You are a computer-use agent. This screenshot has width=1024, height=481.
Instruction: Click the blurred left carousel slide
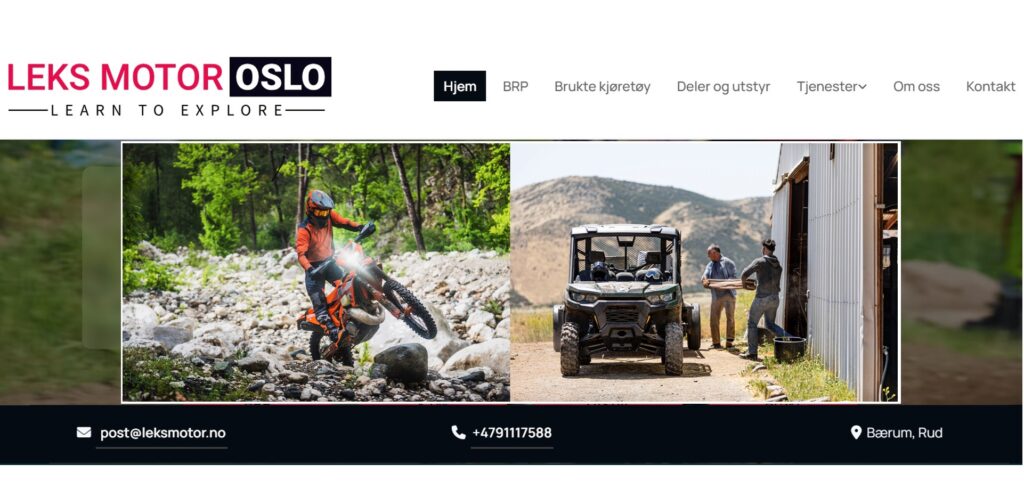point(60,272)
